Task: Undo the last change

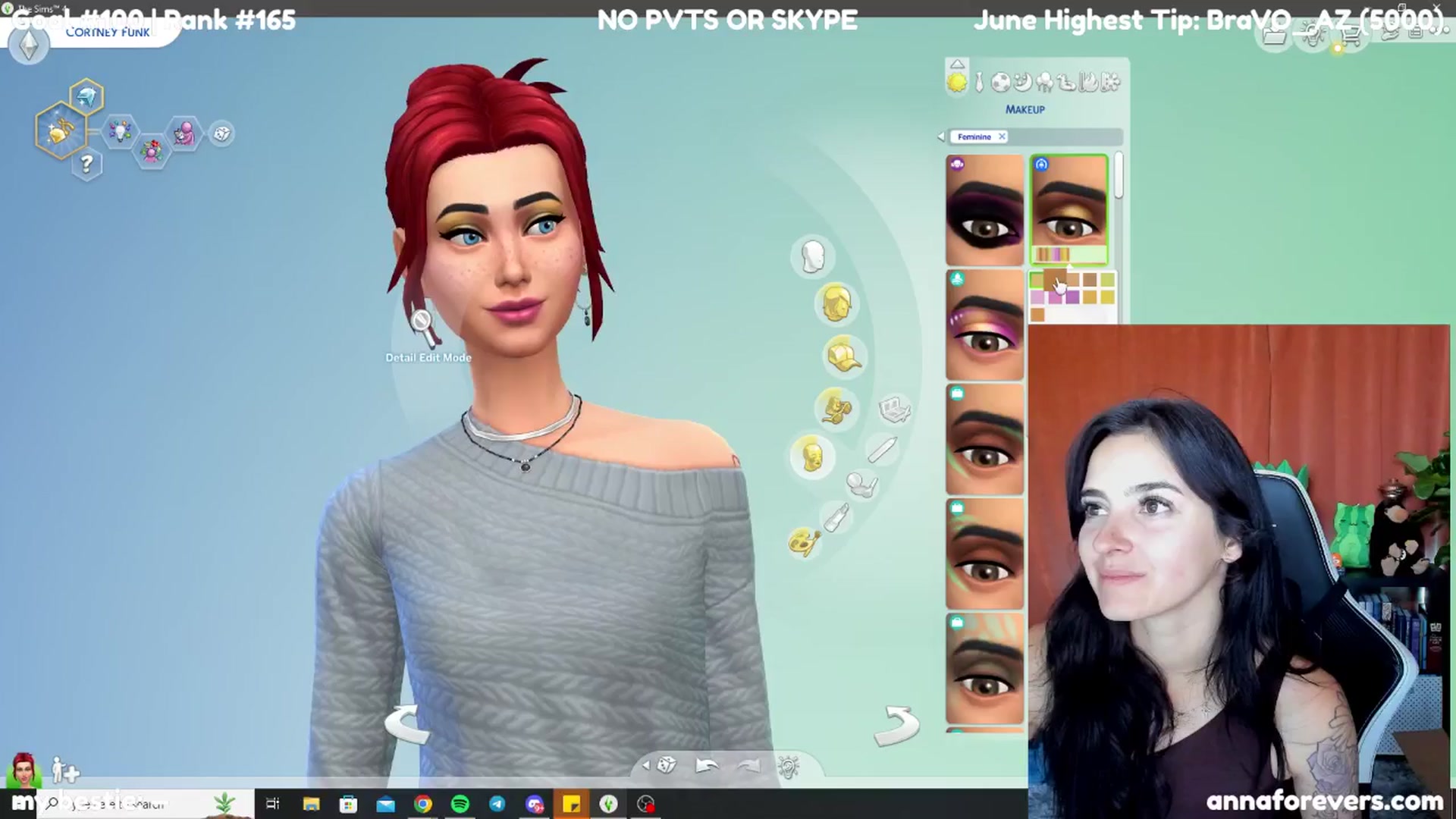Action: tap(707, 766)
